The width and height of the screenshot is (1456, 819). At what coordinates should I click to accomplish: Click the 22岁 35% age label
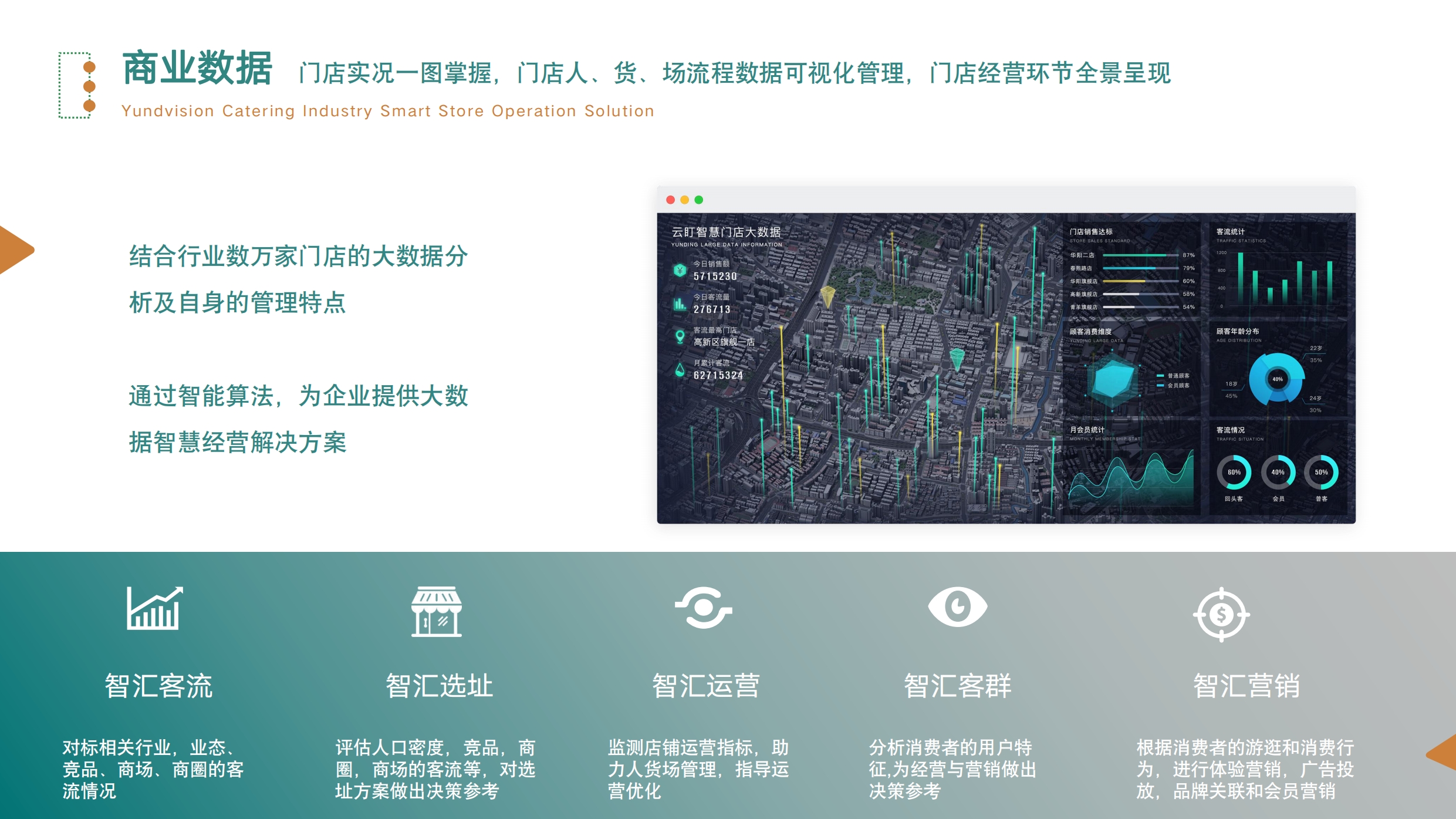(x=1316, y=354)
